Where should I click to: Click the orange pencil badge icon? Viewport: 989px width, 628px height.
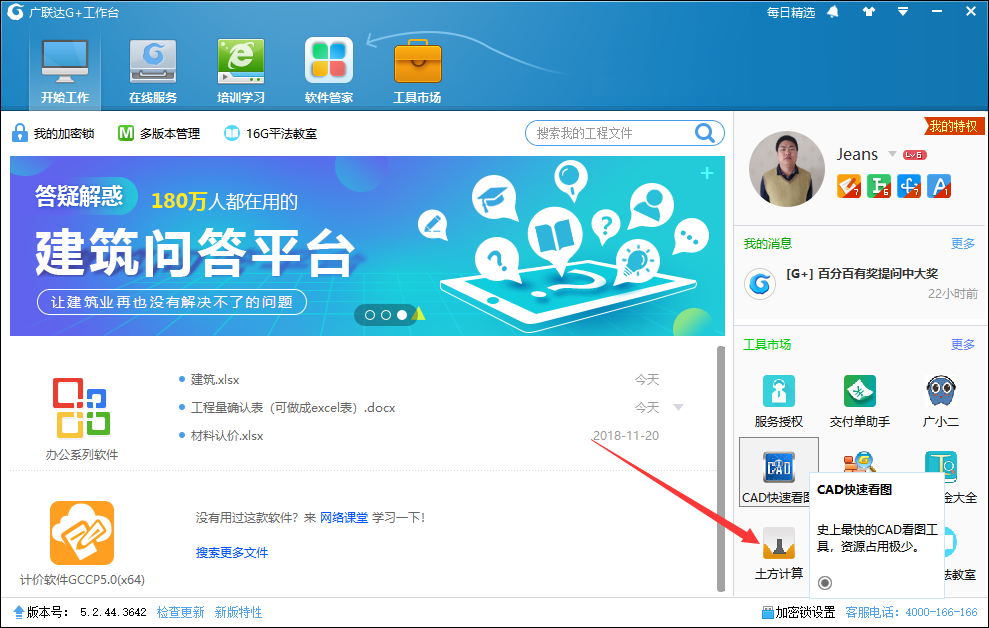tap(848, 186)
